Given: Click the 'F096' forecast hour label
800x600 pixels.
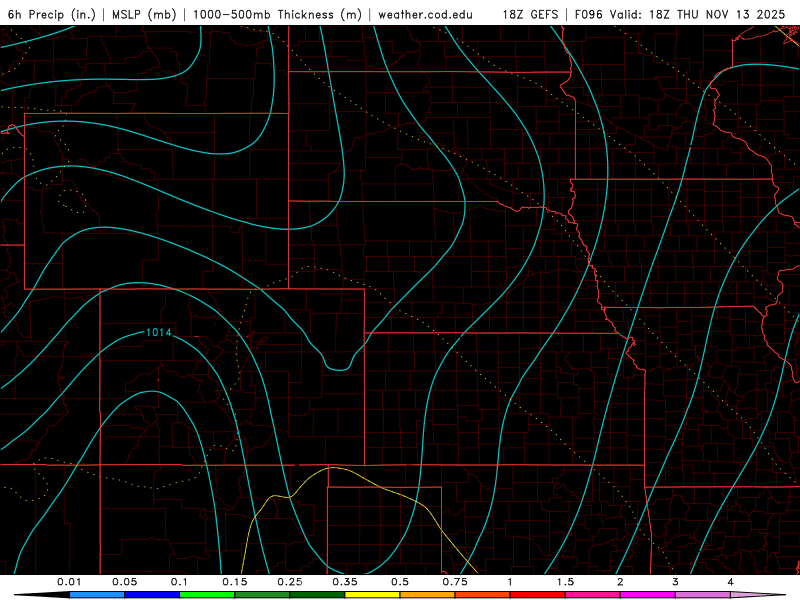Looking at the screenshot, I should (588, 14).
